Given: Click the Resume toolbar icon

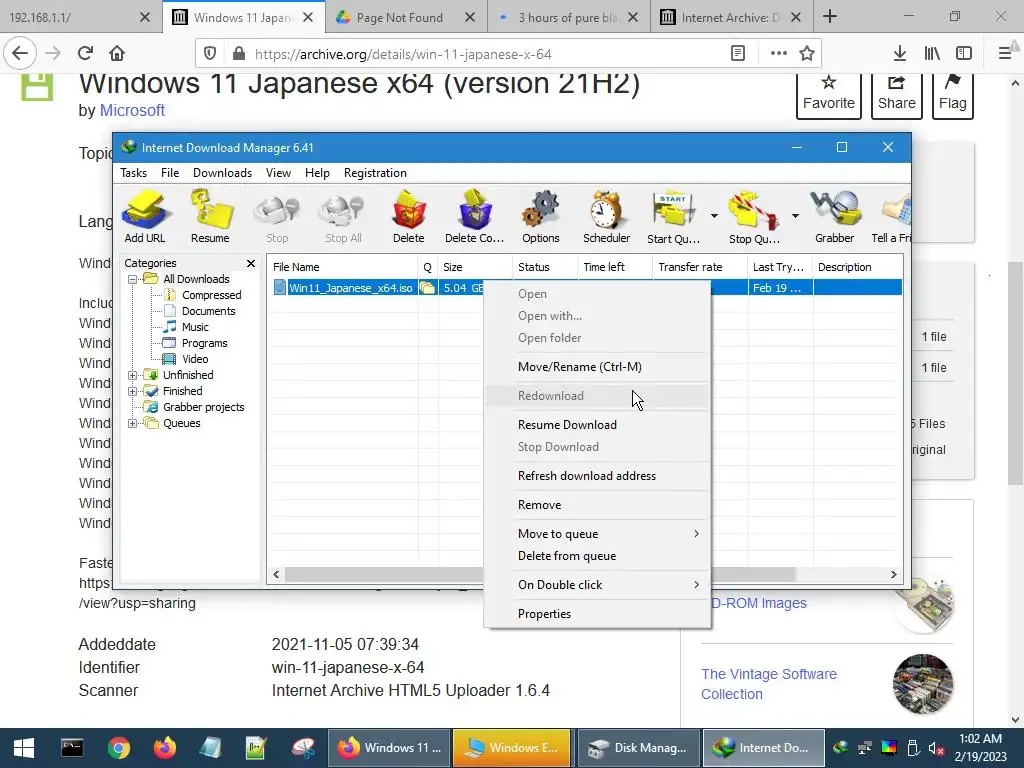Looking at the screenshot, I should pos(210,217).
